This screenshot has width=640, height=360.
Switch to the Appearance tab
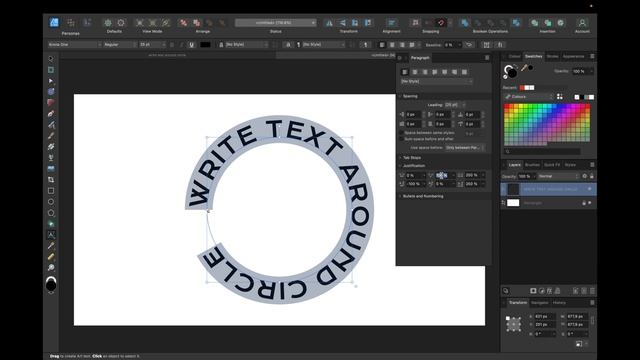tap(573, 56)
